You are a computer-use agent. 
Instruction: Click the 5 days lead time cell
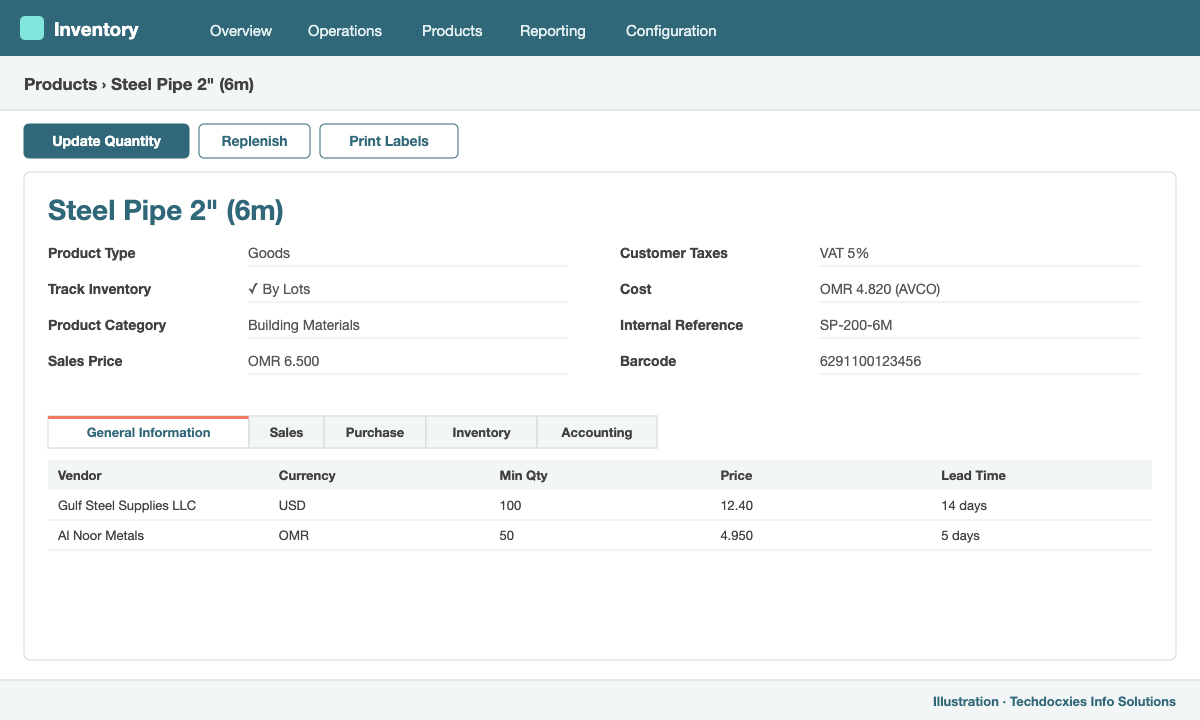[961, 535]
